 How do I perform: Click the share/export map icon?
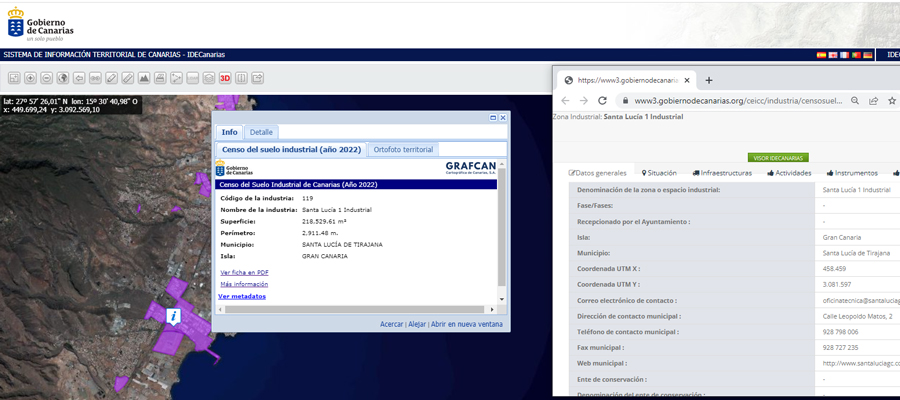(257, 78)
